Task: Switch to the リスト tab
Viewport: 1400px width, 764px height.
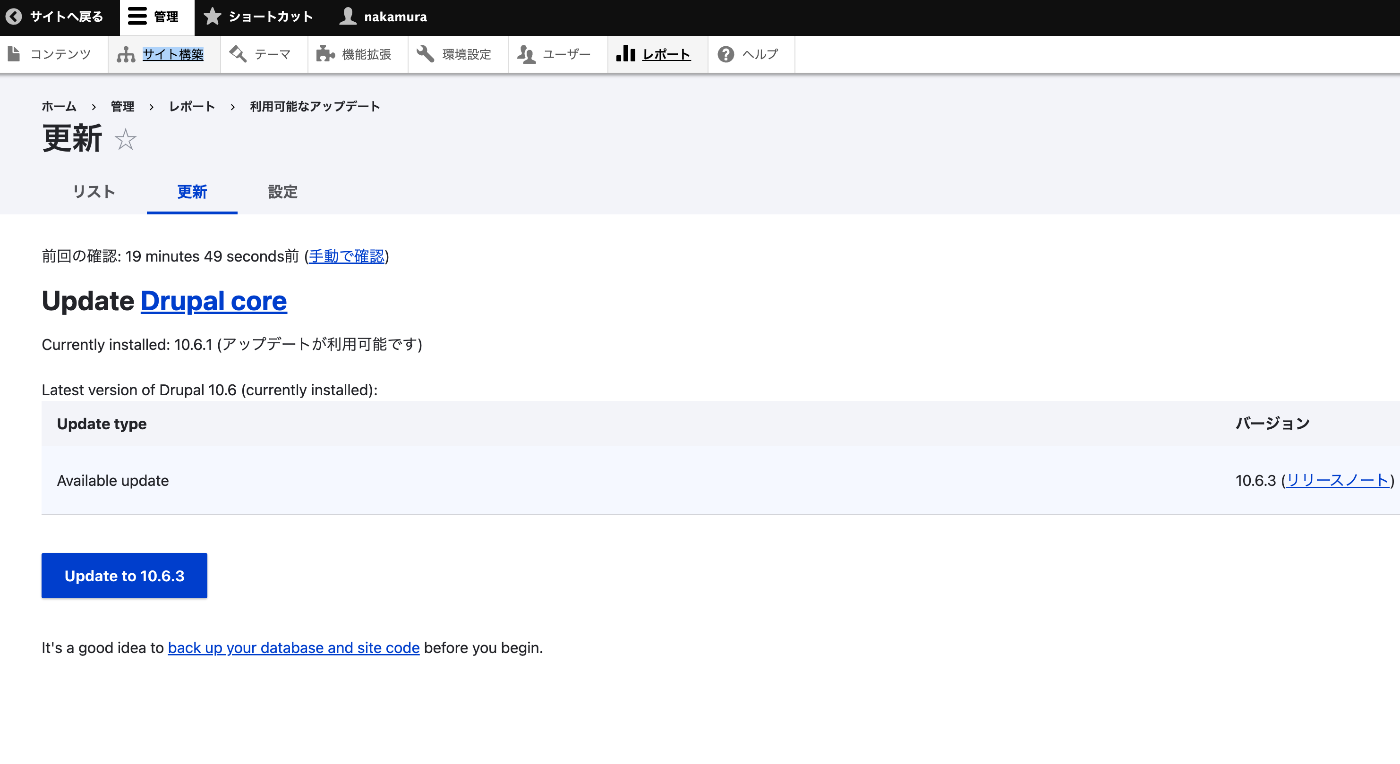Action: click(94, 192)
